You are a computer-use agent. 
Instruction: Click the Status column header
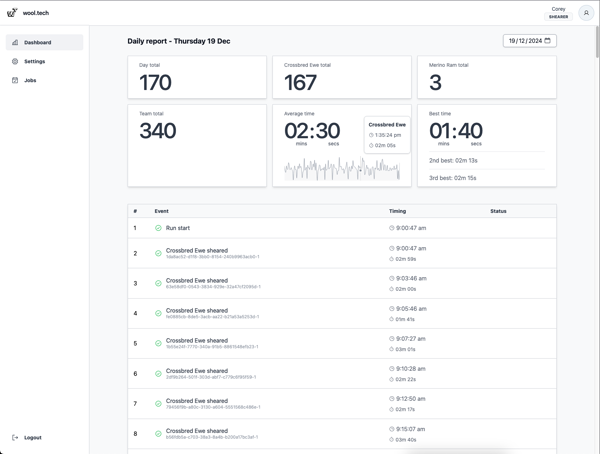[x=498, y=211]
